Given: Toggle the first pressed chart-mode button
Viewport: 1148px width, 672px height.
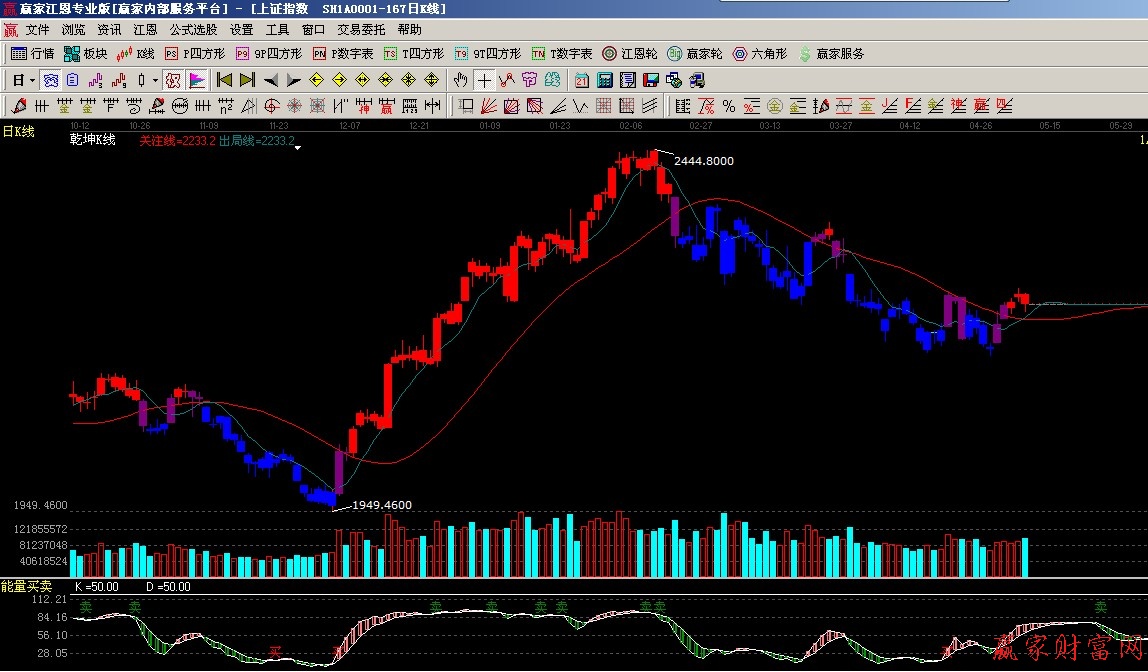Looking at the screenshot, I should pyautogui.click(x=49, y=80).
